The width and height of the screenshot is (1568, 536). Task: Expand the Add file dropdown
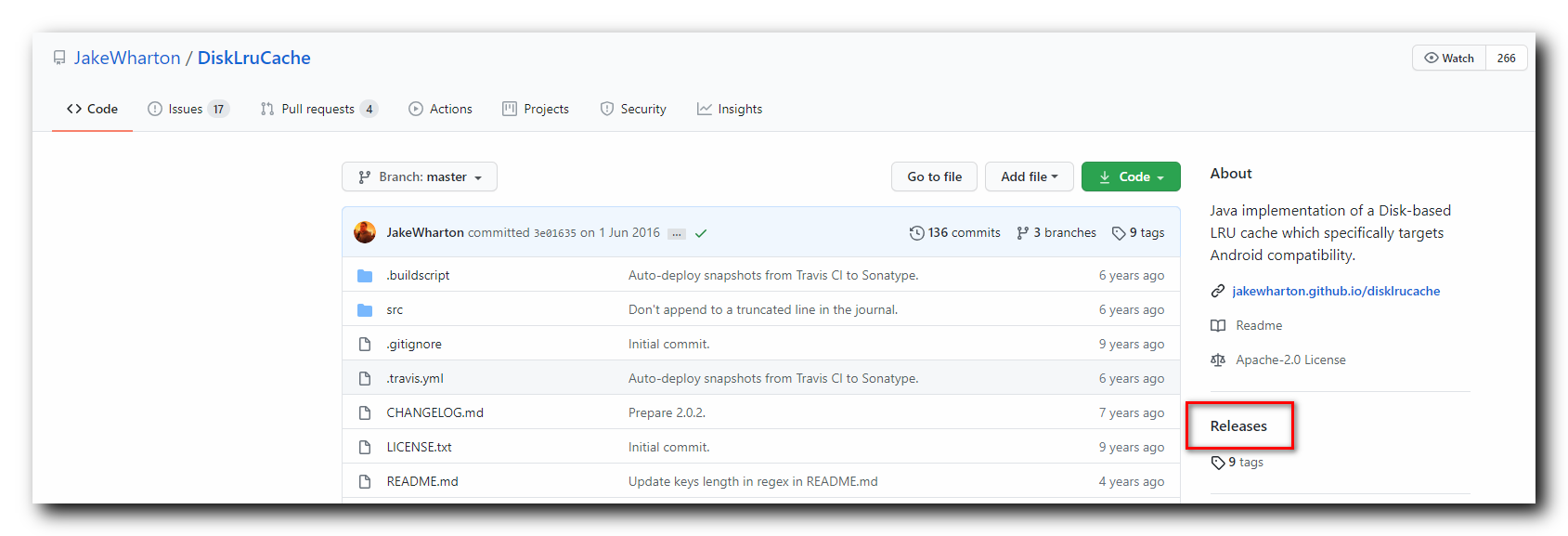click(x=1029, y=176)
